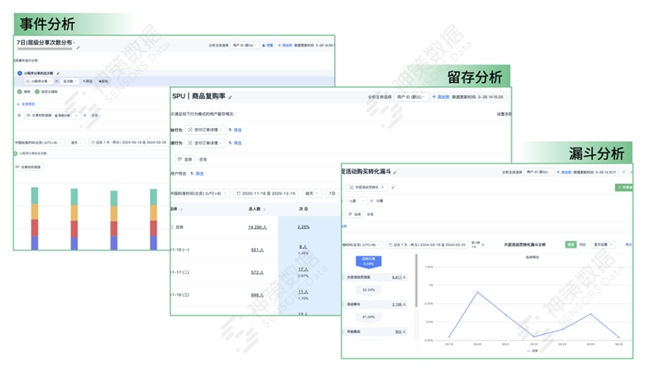Click blue numbered metric badge in event panel
The image size is (650, 376).
(x=19, y=73)
